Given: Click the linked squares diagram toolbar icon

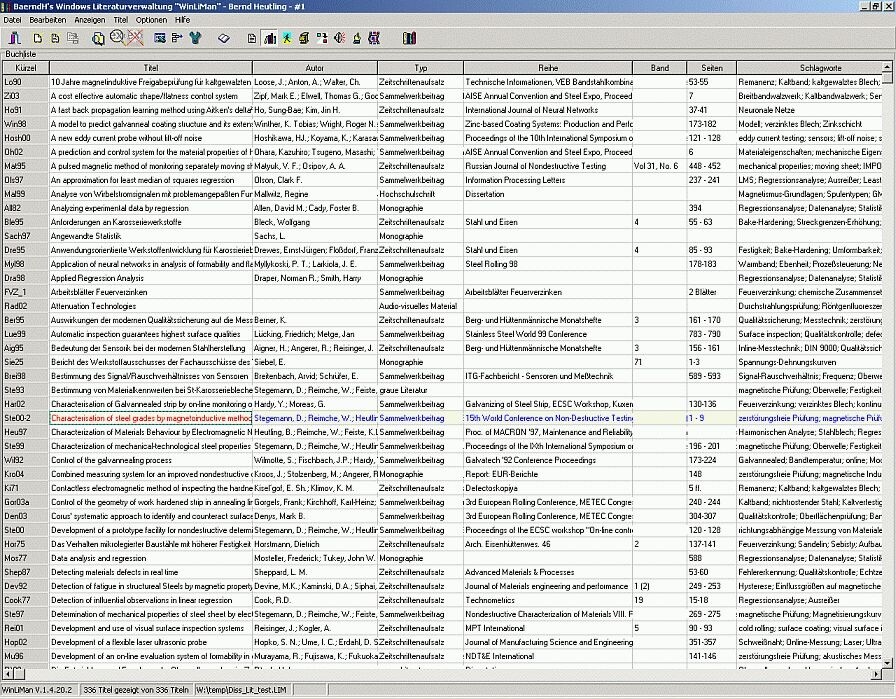Looking at the screenshot, I should (322, 38).
